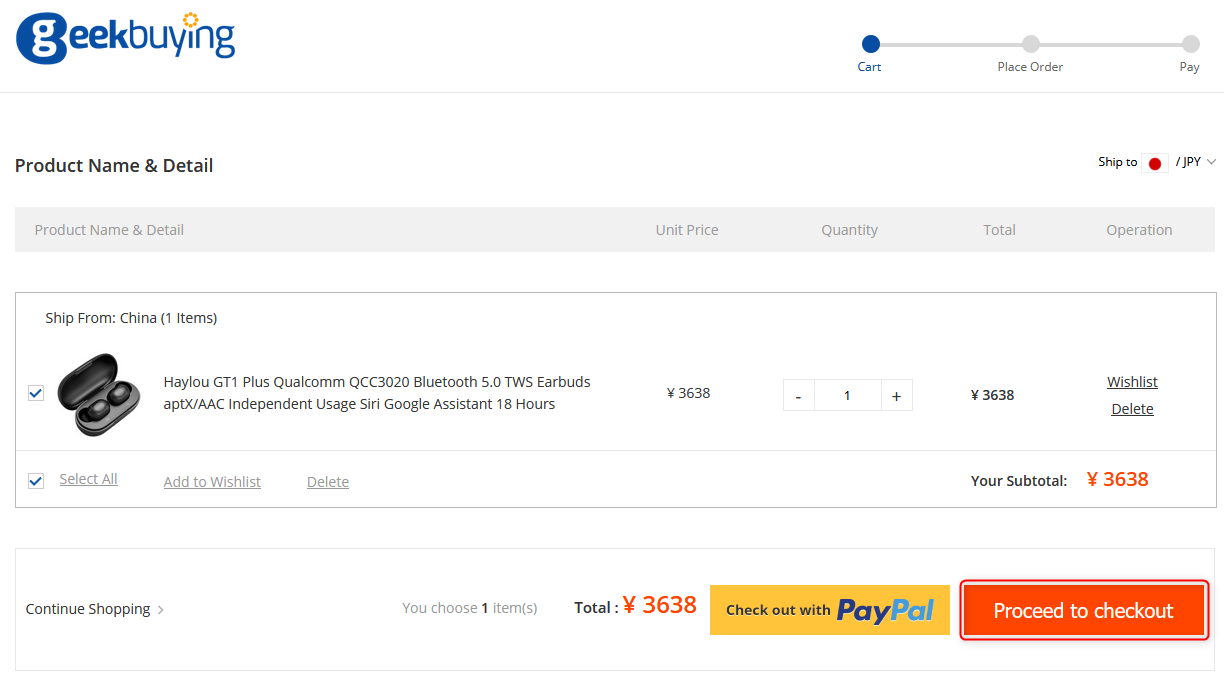Click the Japan flag icon
Screen dimensions: 1224x680
click(x=1155, y=163)
